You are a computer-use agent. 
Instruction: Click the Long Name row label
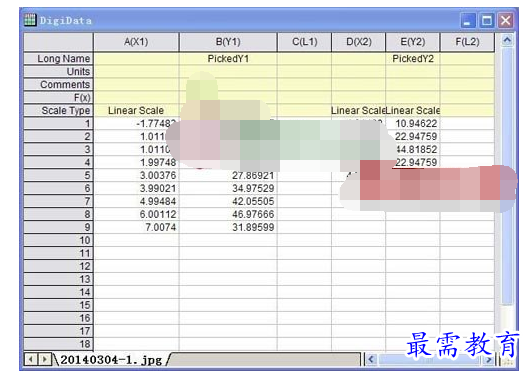pos(59,59)
